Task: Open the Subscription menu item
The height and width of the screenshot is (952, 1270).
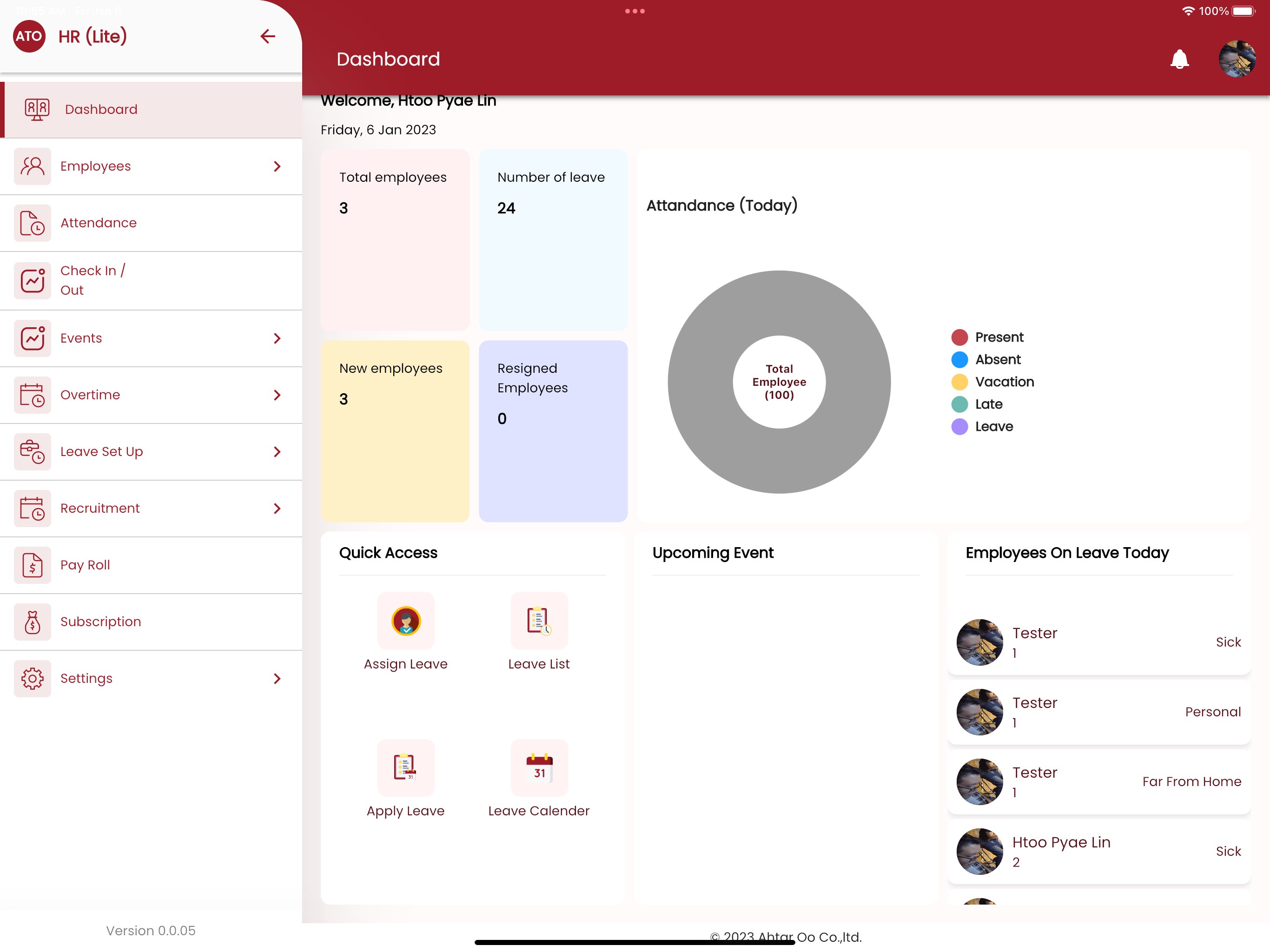Action: tap(100, 622)
